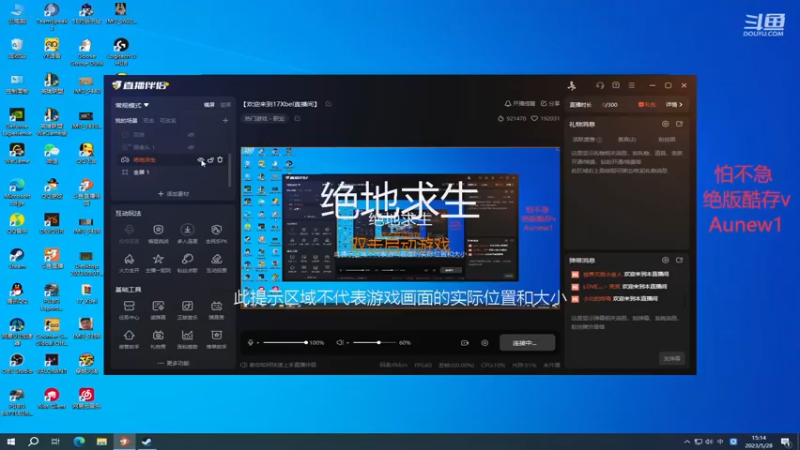The image size is (800, 450).
Task: Click the 绝地求生 preview canvas
Action: point(400,228)
